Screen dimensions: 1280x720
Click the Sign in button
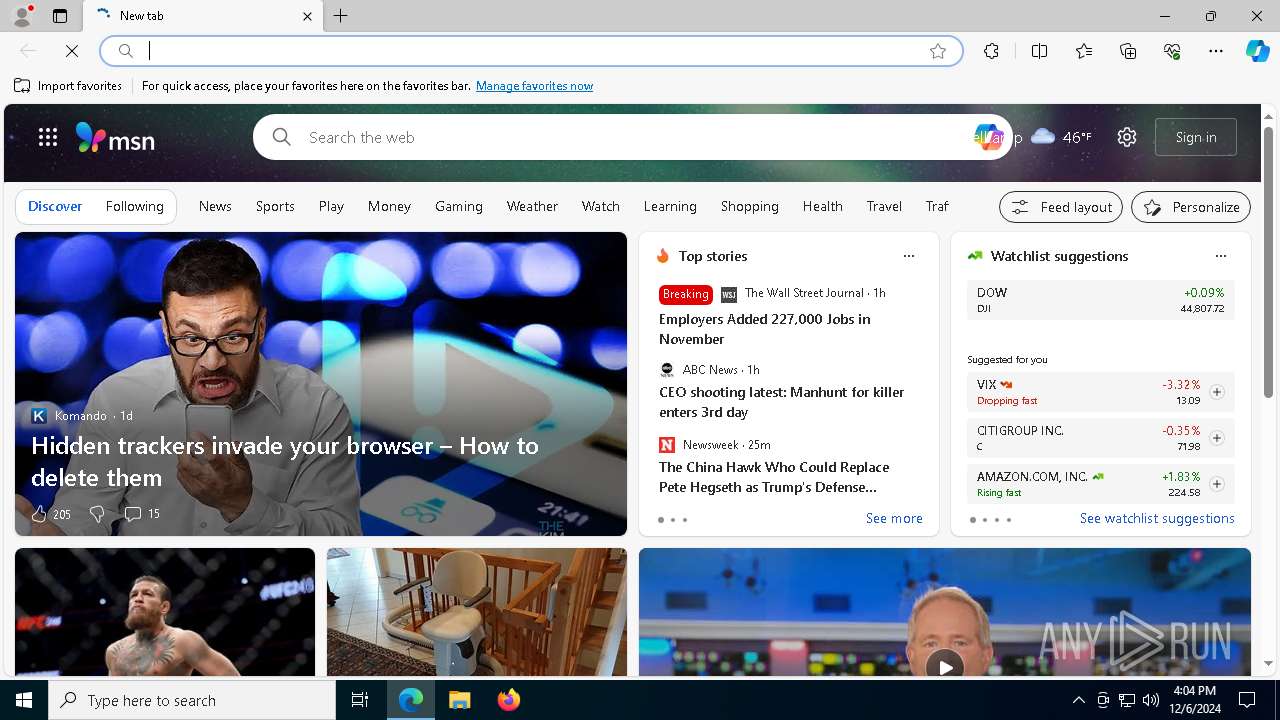tap(1196, 137)
